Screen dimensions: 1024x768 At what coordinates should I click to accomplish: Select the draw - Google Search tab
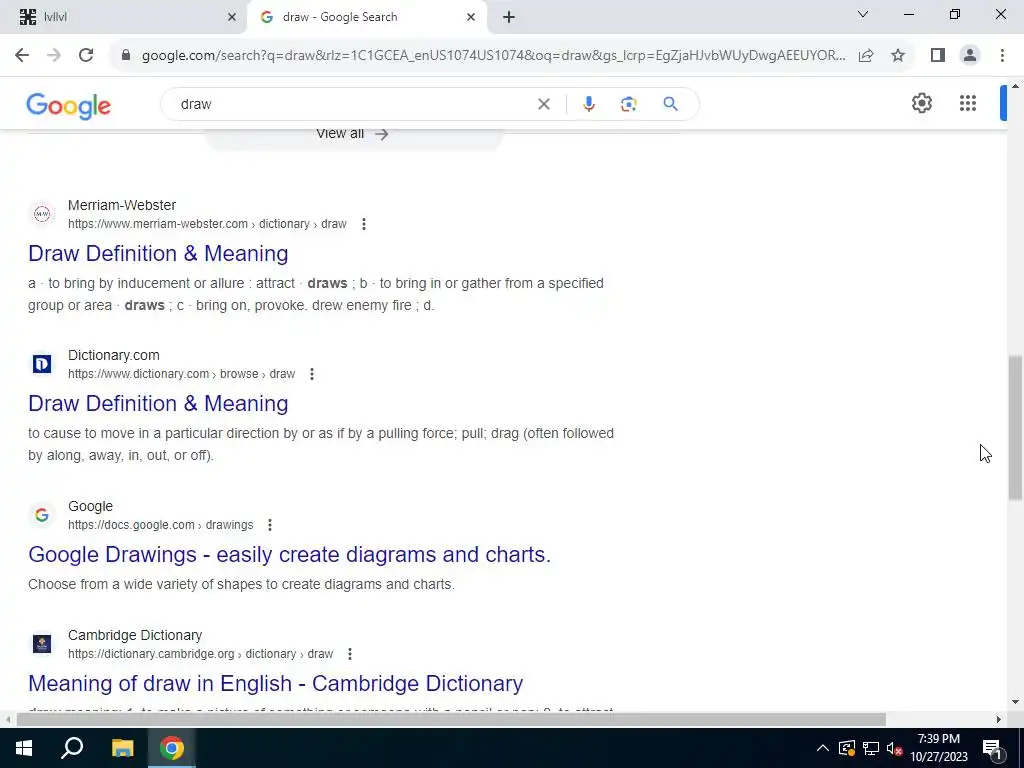click(367, 17)
